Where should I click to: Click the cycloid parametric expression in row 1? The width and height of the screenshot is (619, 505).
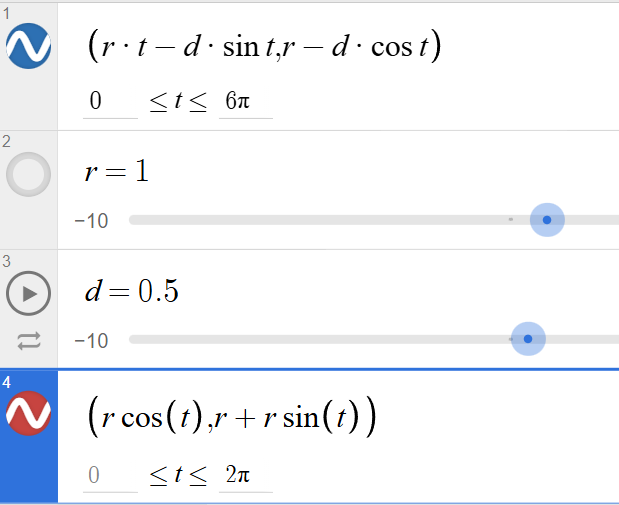click(264, 47)
